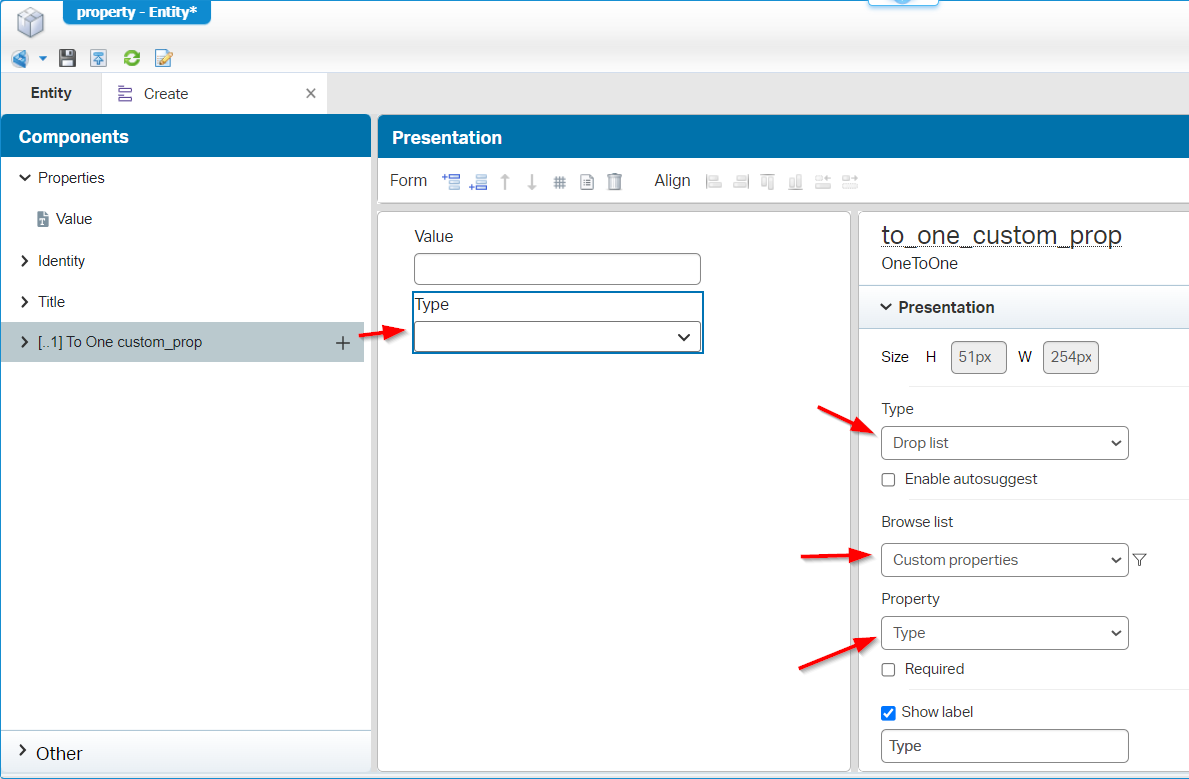This screenshot has height=779, width=1189.
Task: Expand the Identity tree node
Action: 25,261
